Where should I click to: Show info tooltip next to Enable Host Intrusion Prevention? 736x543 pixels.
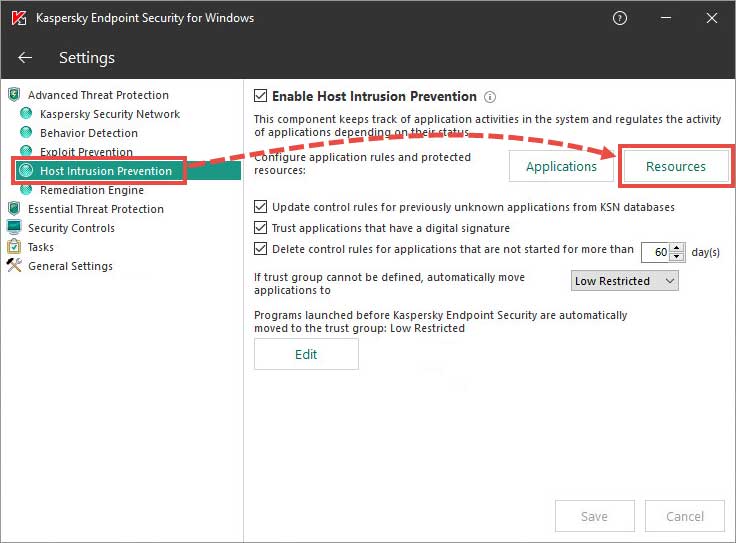490,97
